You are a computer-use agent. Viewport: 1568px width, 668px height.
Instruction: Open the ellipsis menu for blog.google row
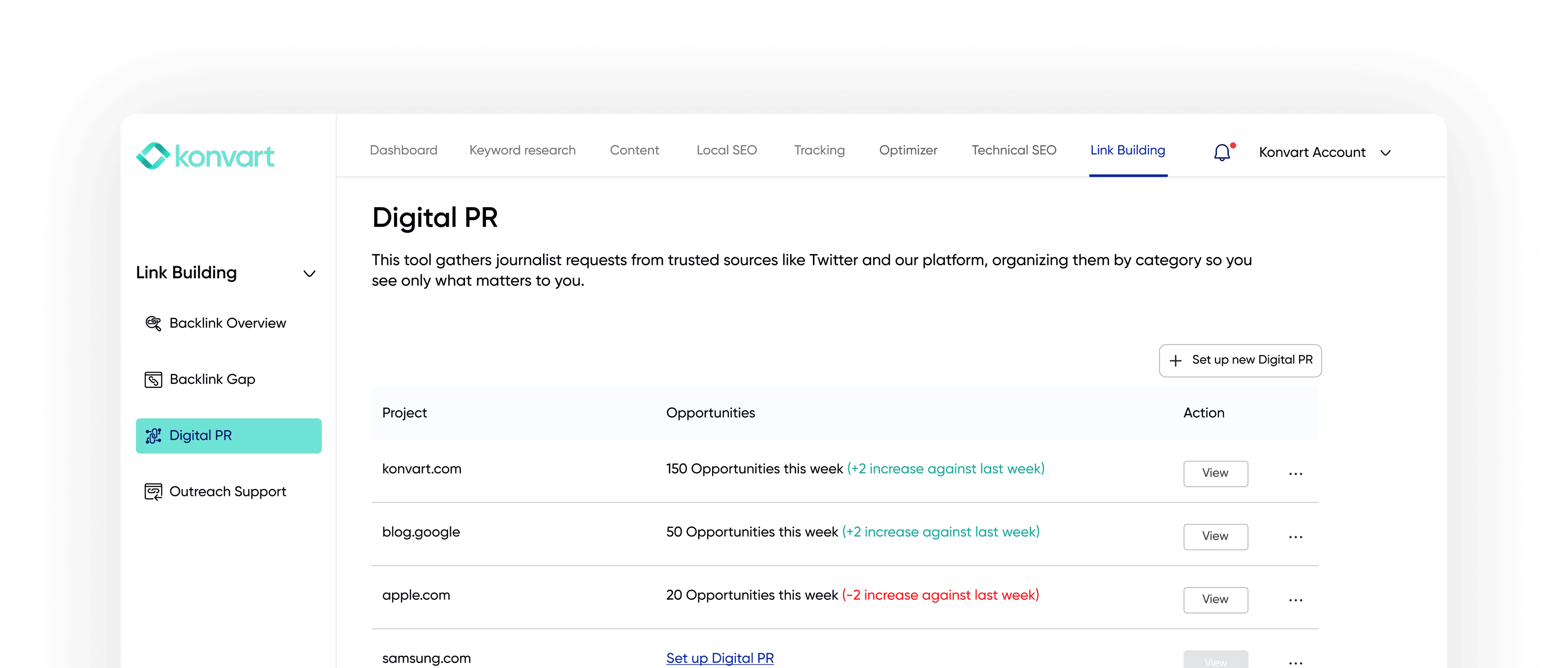[1295, 537]
